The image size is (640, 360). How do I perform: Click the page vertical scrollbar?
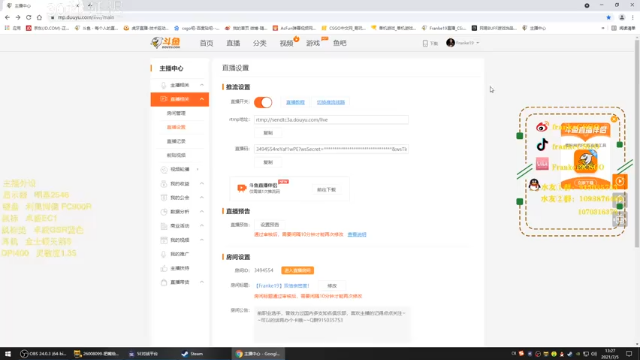pyautogui.click(x=637, y=143)
